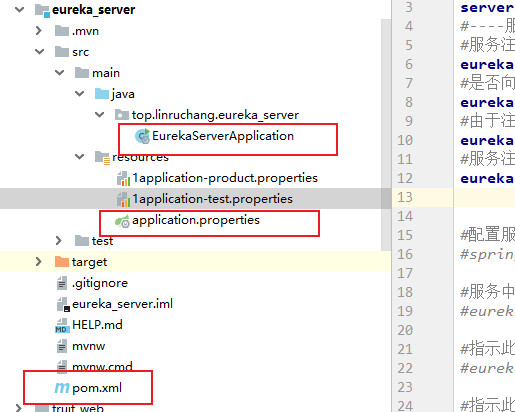The width and height of the screenshot is (515, 412).
Task: Select the .gitignore file
Action: (100, 283)
